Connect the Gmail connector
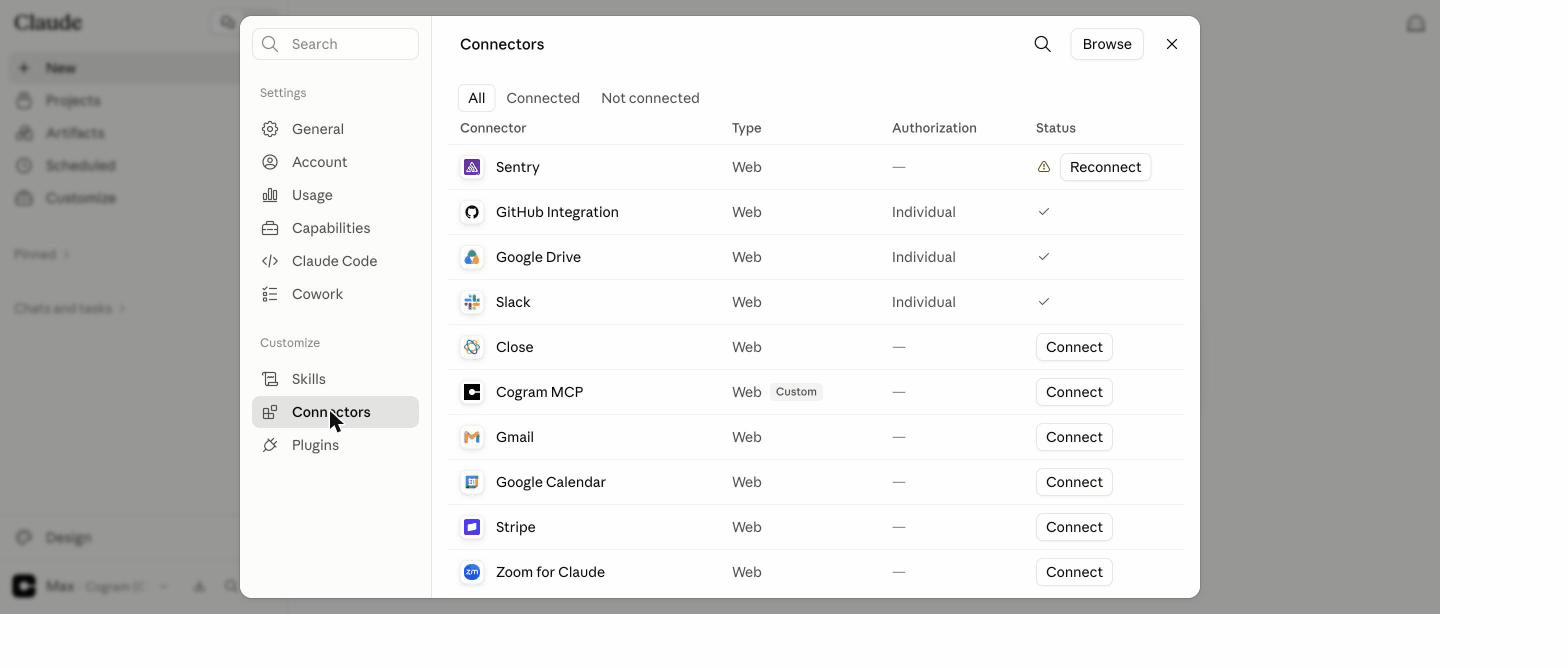This screenshot has height=668, width=1568. point(1074,437)
